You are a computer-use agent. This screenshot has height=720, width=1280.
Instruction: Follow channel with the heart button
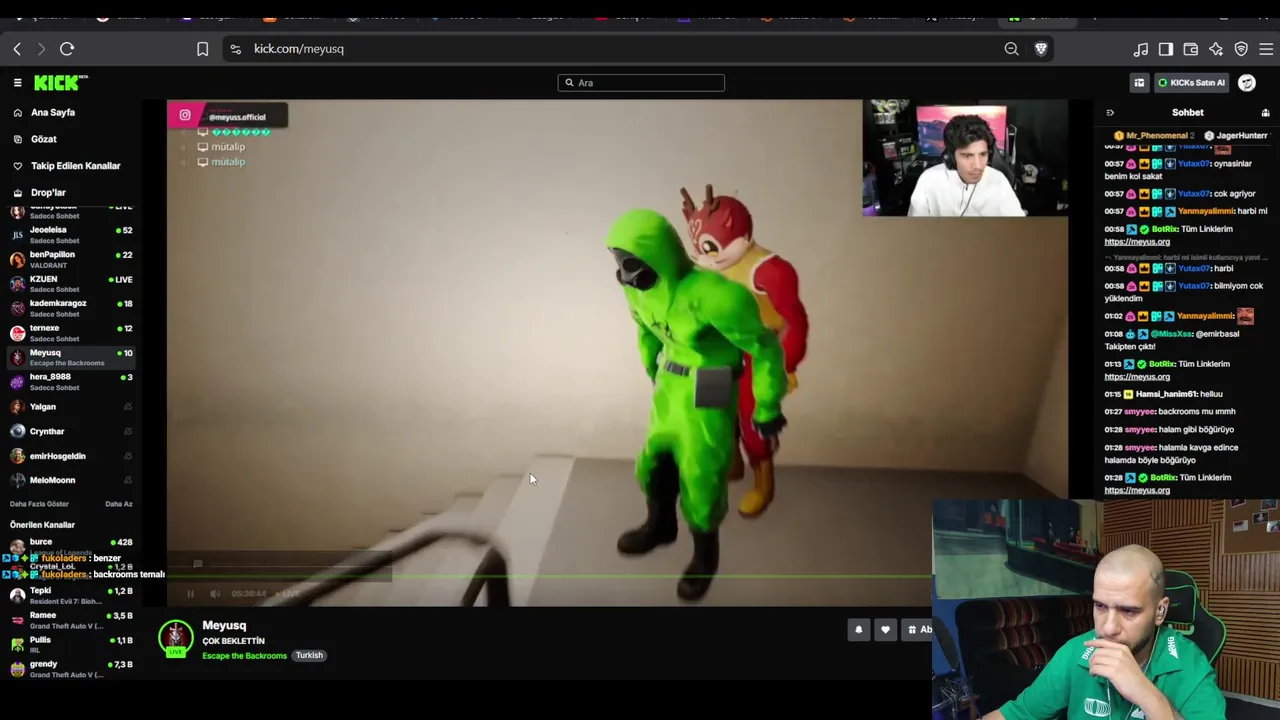coord(885,630)
